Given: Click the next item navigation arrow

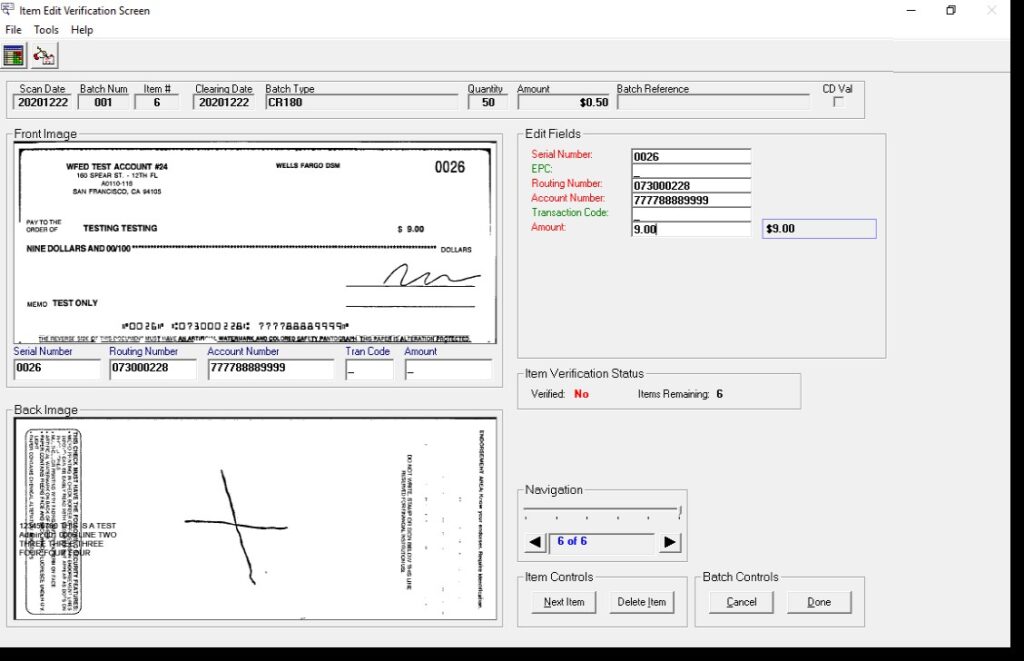Looking at the screenshot, I should coord(668,541).
